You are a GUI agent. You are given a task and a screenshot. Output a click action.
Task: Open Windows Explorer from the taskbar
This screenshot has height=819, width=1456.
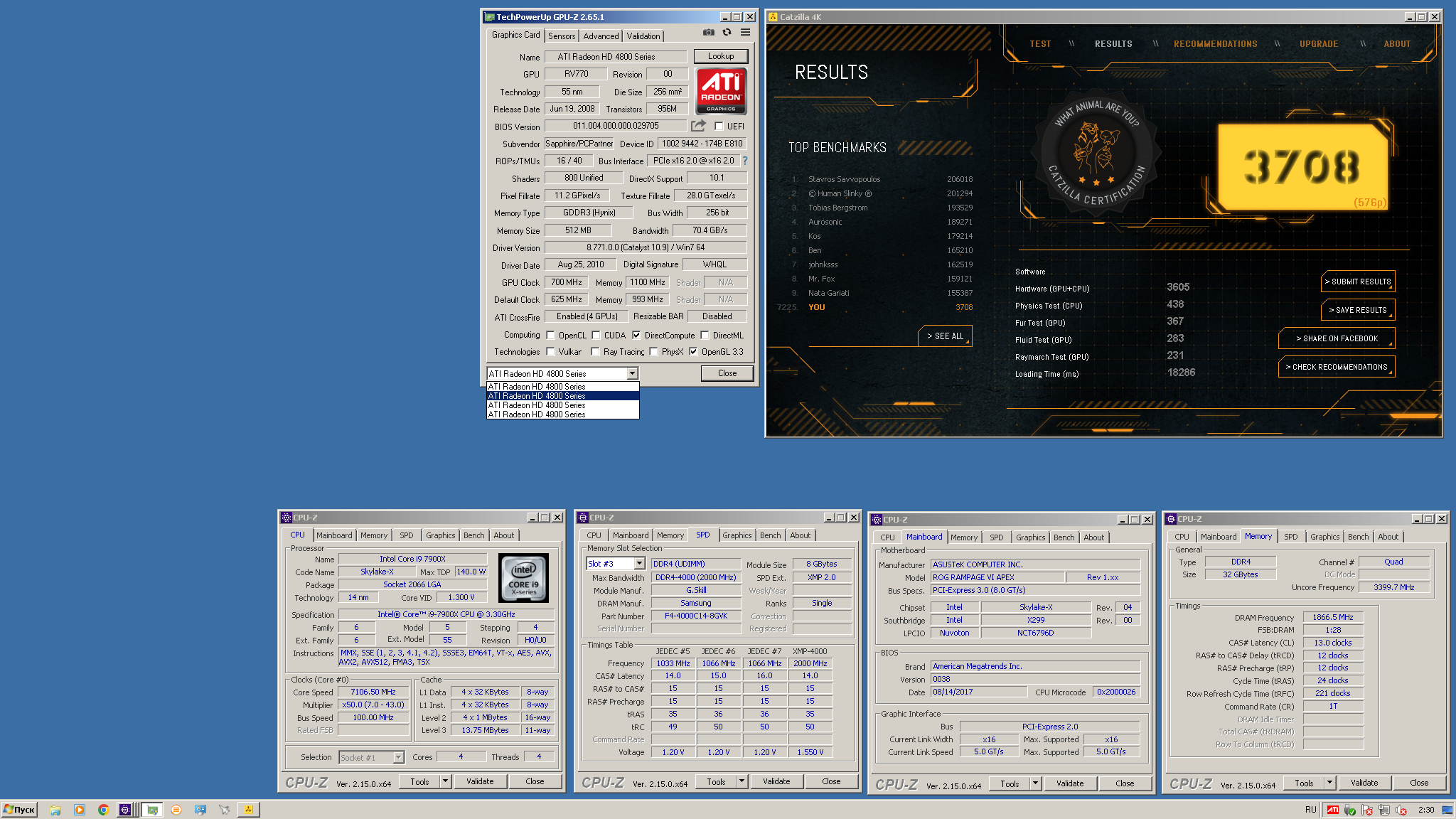[x=55, y=810]
